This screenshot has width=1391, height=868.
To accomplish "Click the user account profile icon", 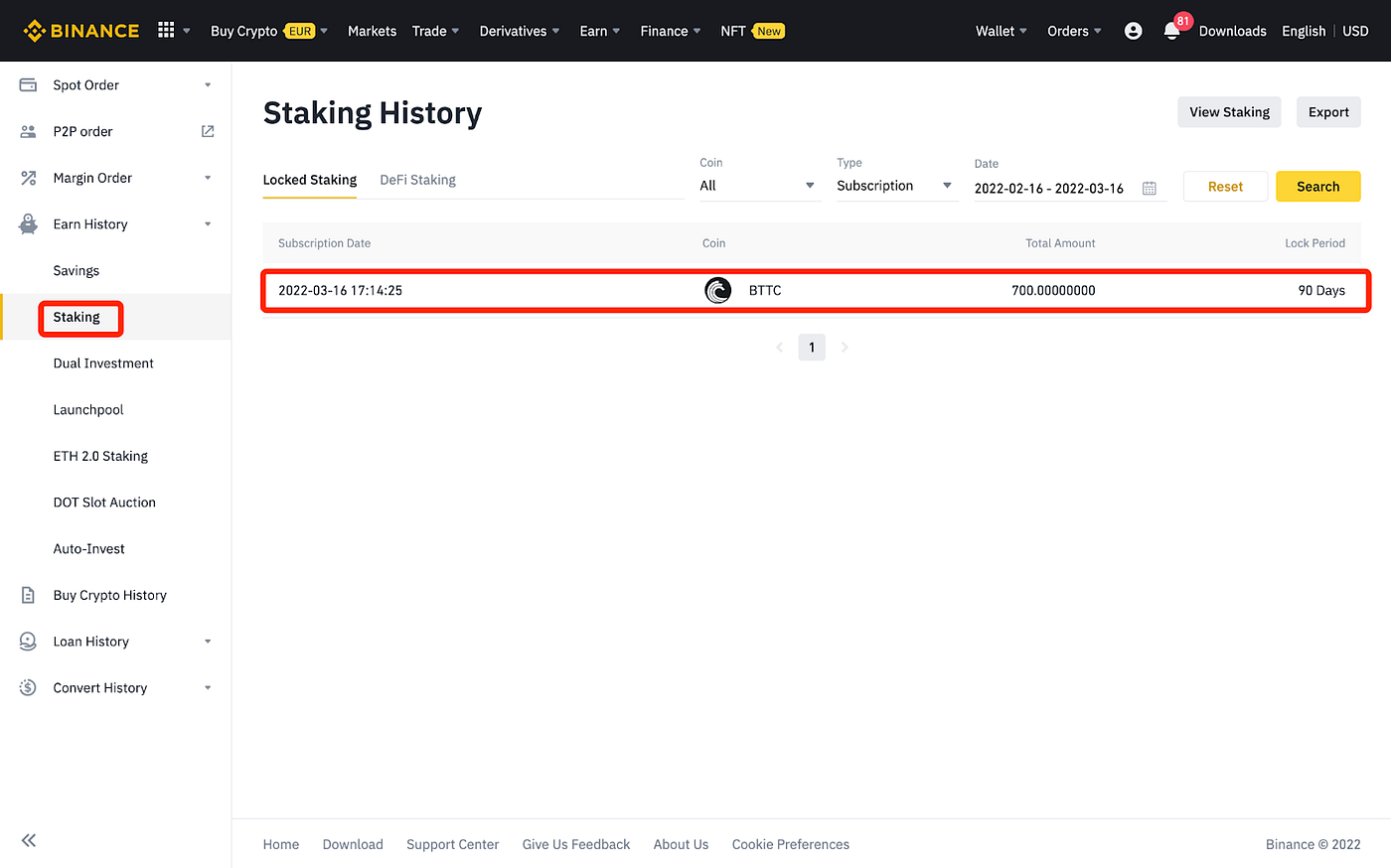I will [x=1133, y=31].
